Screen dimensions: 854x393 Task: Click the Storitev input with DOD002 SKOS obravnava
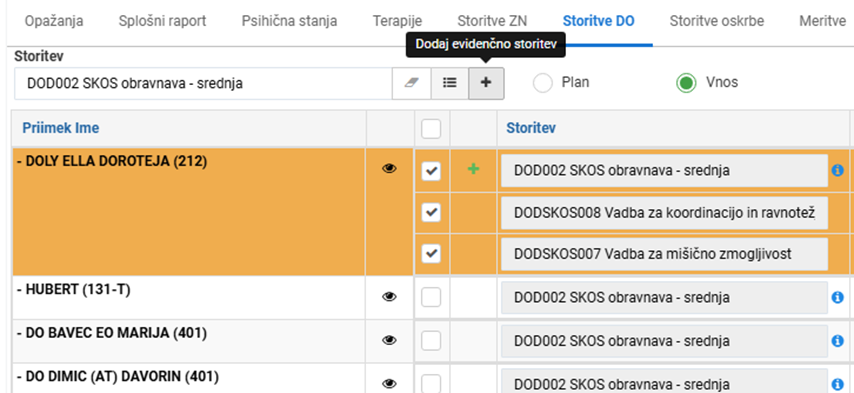203,83
